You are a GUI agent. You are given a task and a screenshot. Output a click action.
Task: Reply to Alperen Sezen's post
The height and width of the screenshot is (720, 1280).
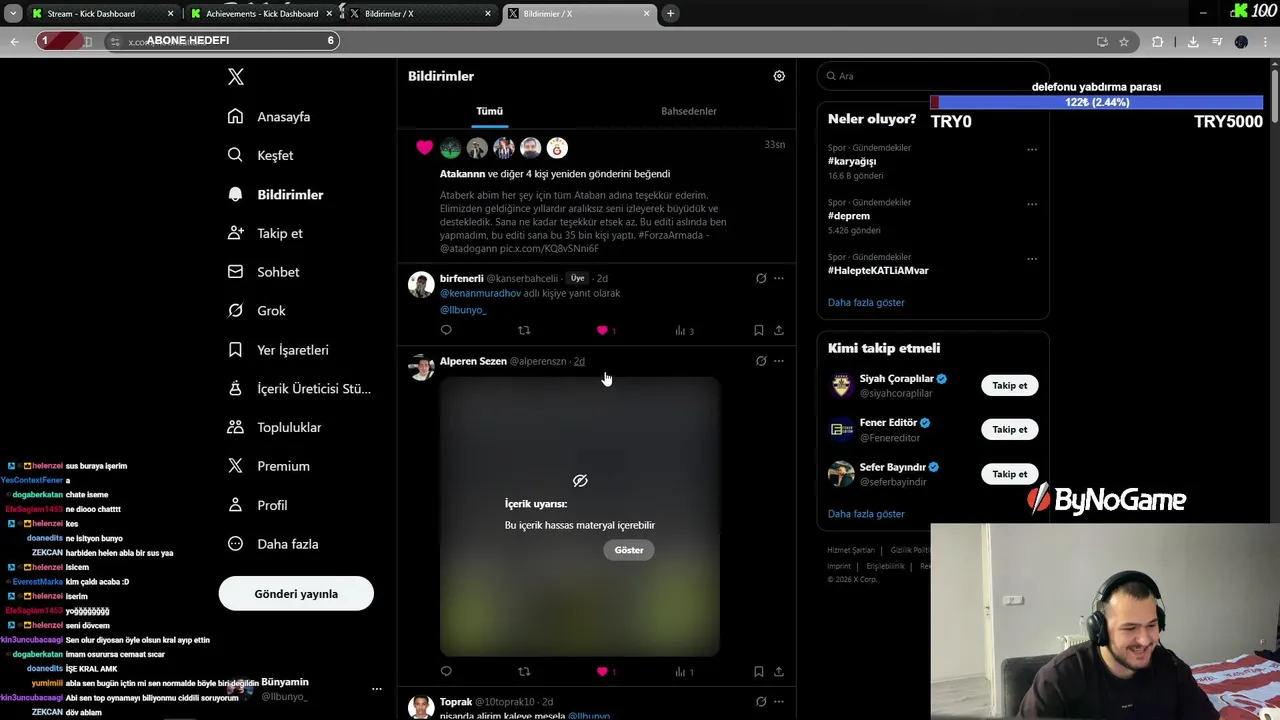click(x=446, y=672)
